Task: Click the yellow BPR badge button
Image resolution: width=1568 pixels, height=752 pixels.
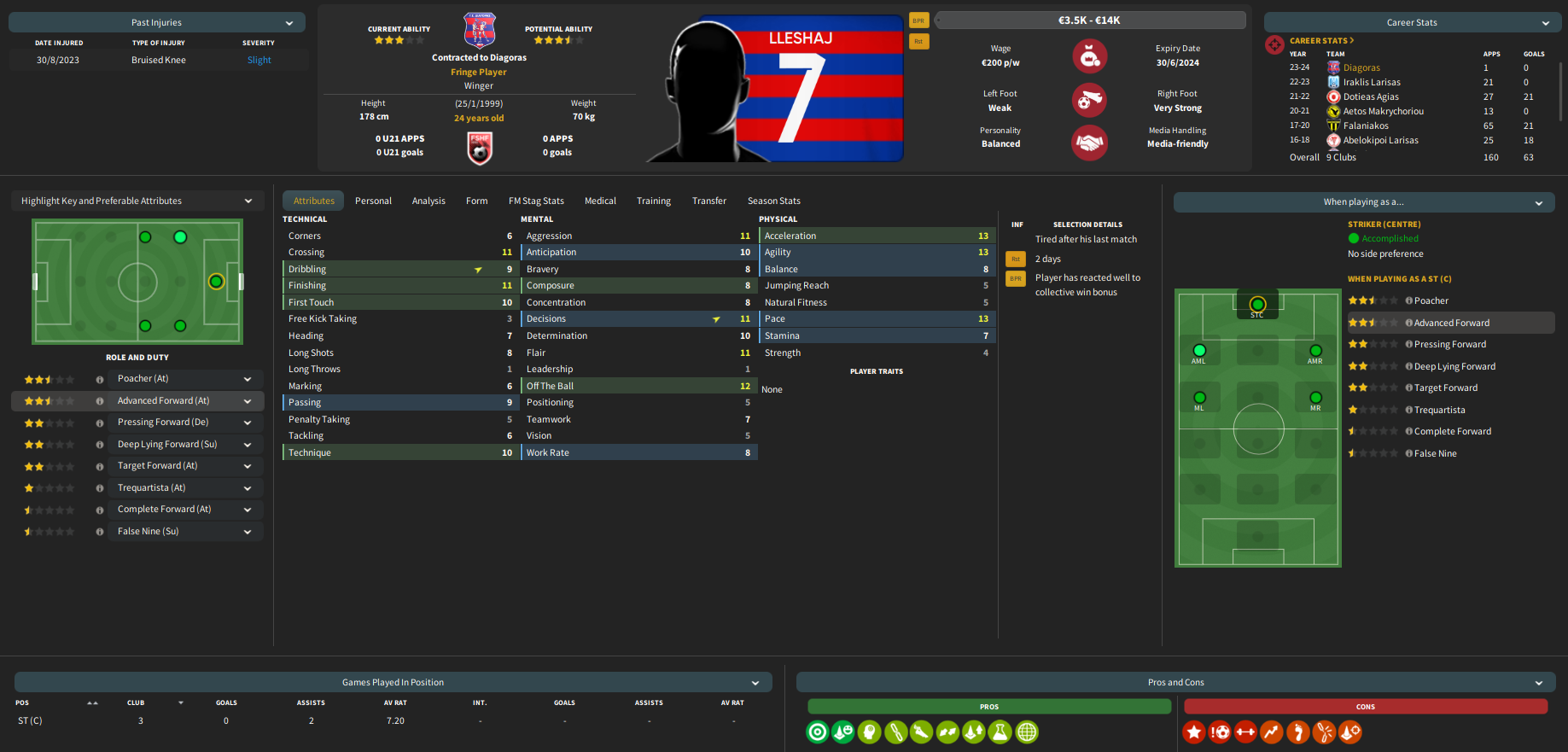Action: click(x=918, y=20)
